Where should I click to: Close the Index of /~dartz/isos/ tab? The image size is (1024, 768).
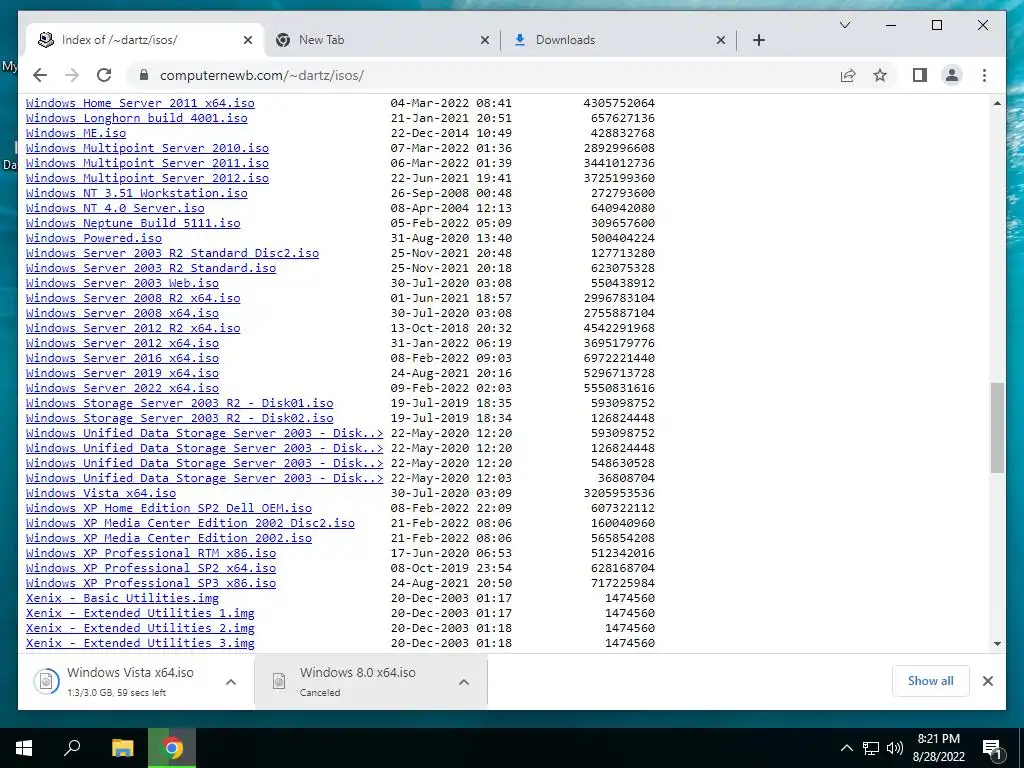[248, 40]
